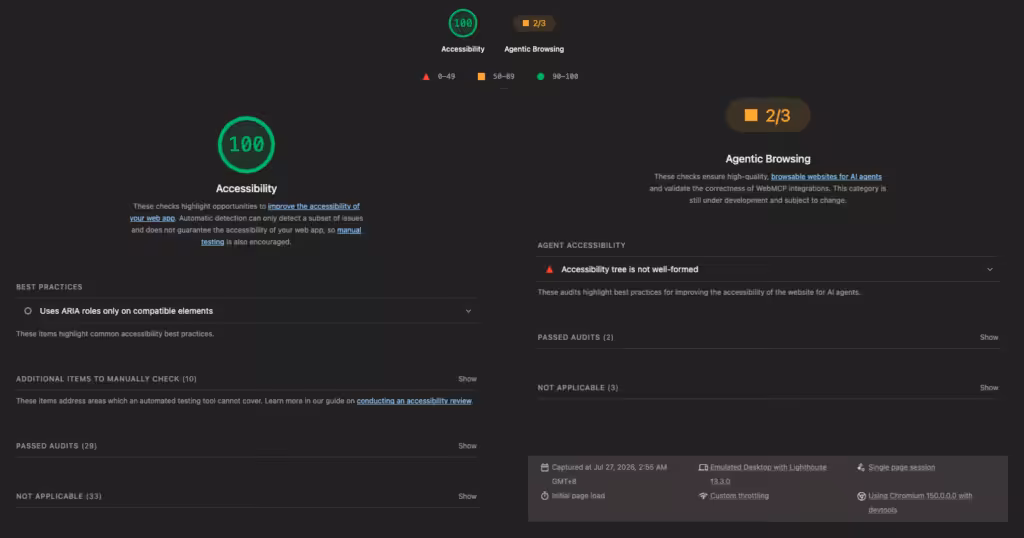Click the circle marker beside Uses ARIA roles

tap(28, 311)
